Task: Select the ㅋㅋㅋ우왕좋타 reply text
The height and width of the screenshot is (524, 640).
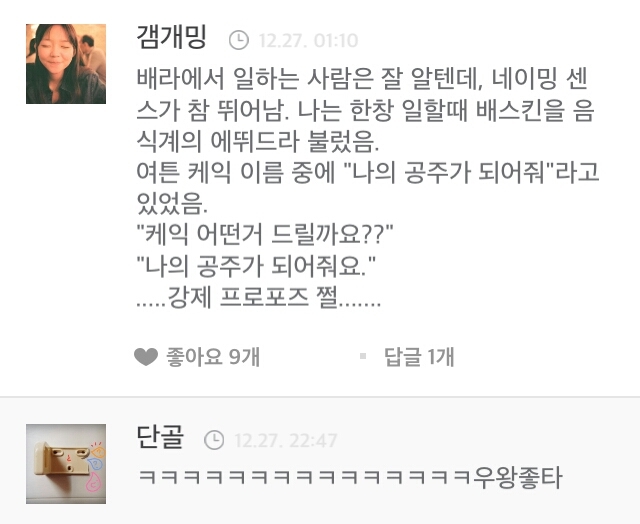Action: [x=351, y=477]
